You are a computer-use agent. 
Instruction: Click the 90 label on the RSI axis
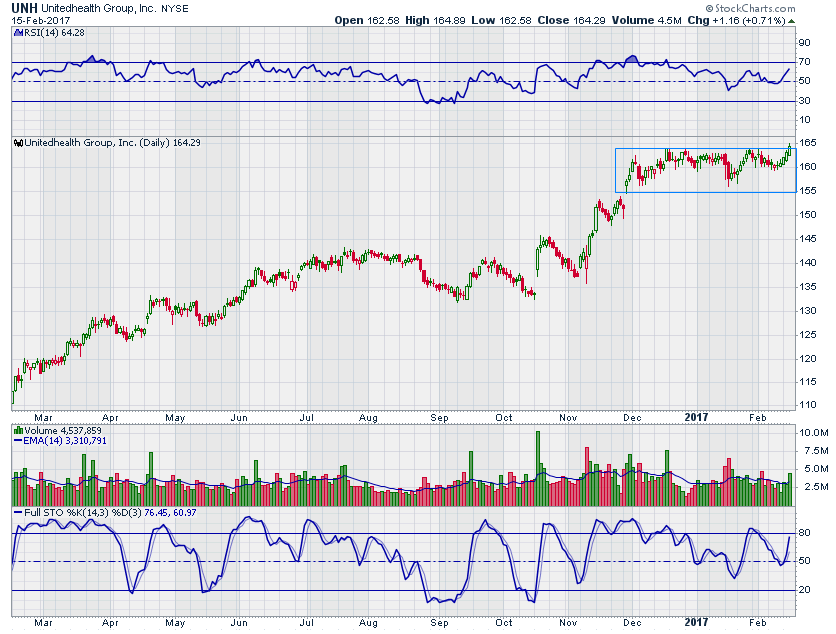(x=805, y=43)
